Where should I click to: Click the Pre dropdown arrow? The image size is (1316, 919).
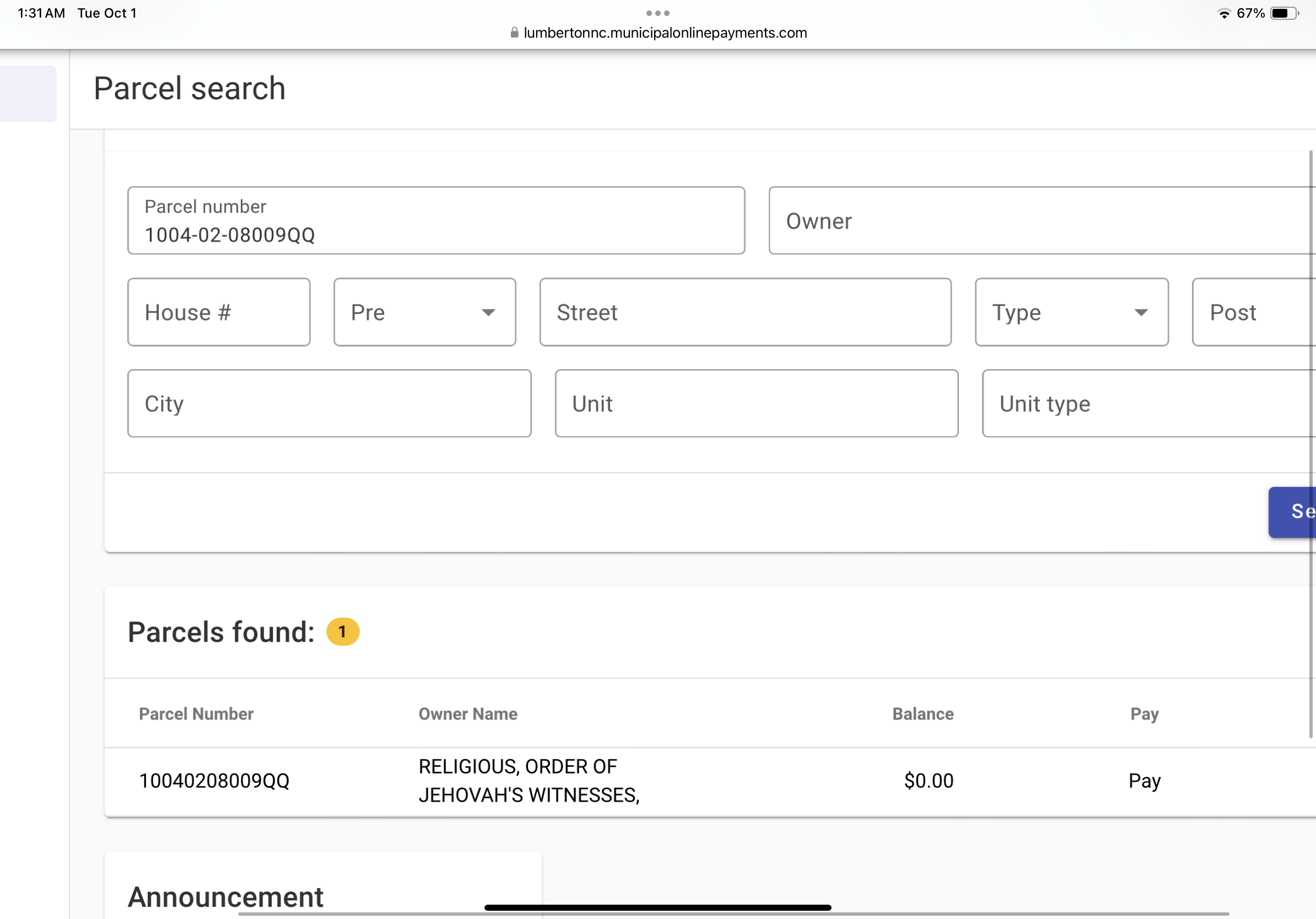coord(488,313)
